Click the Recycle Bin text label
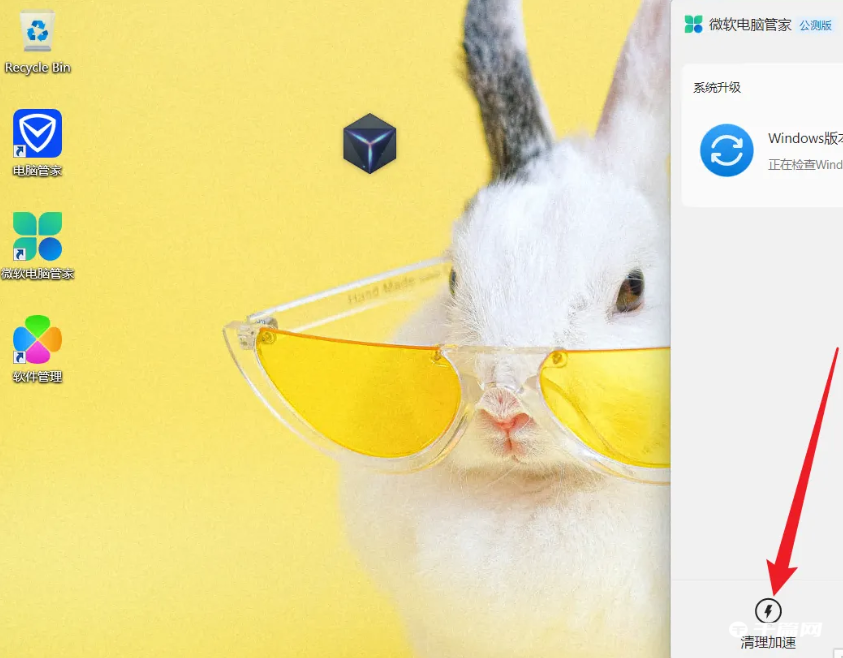Screen dimensions: 843x658 click(x=37, y=68)
